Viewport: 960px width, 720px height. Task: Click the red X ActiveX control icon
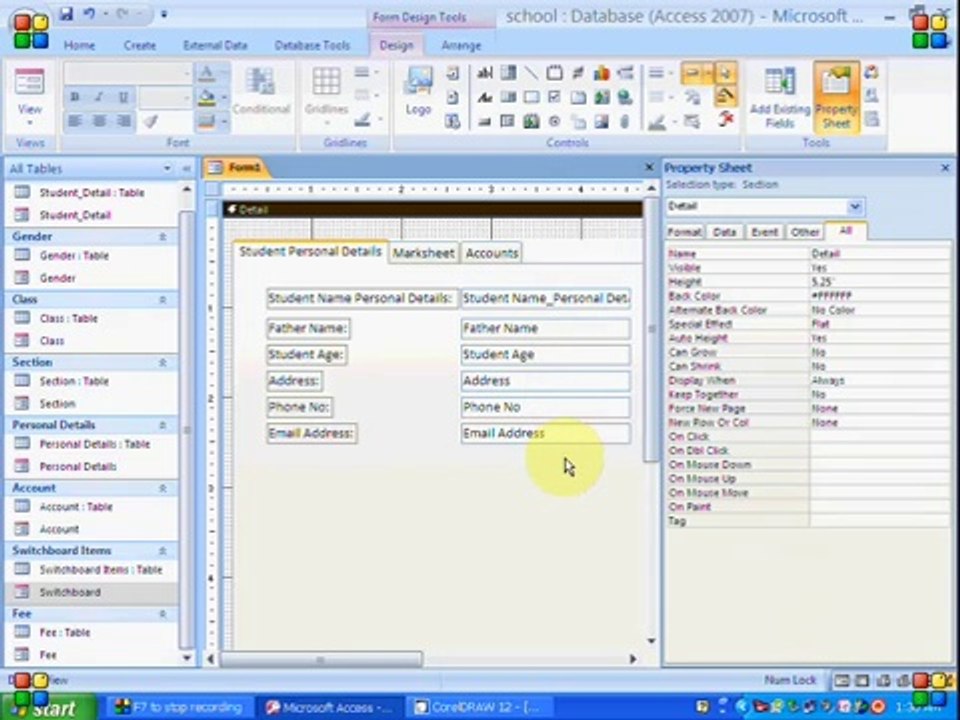point(726,118)
